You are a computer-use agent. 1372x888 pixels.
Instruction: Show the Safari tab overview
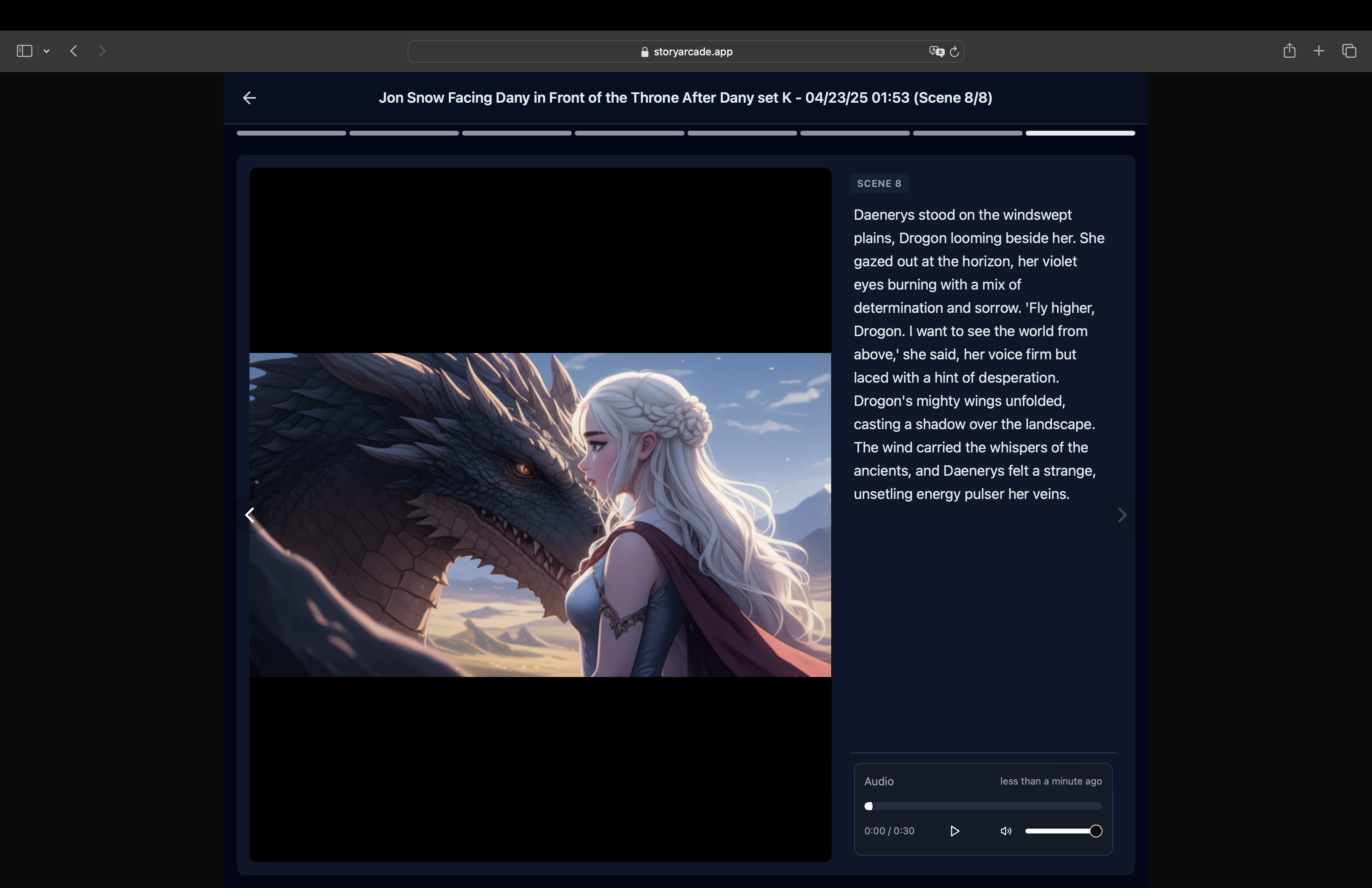(x=1349, y=51)
